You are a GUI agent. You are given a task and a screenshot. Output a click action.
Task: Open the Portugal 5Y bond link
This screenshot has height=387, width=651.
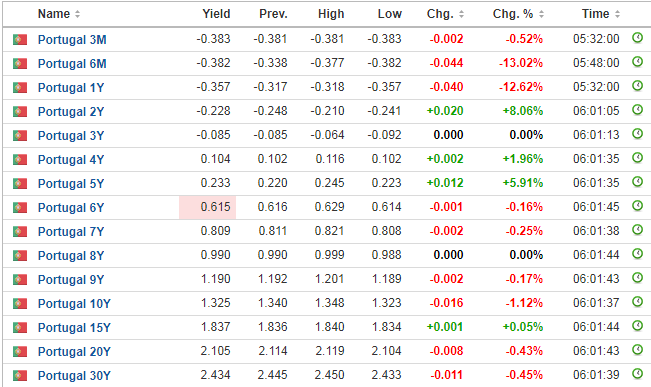71,184
